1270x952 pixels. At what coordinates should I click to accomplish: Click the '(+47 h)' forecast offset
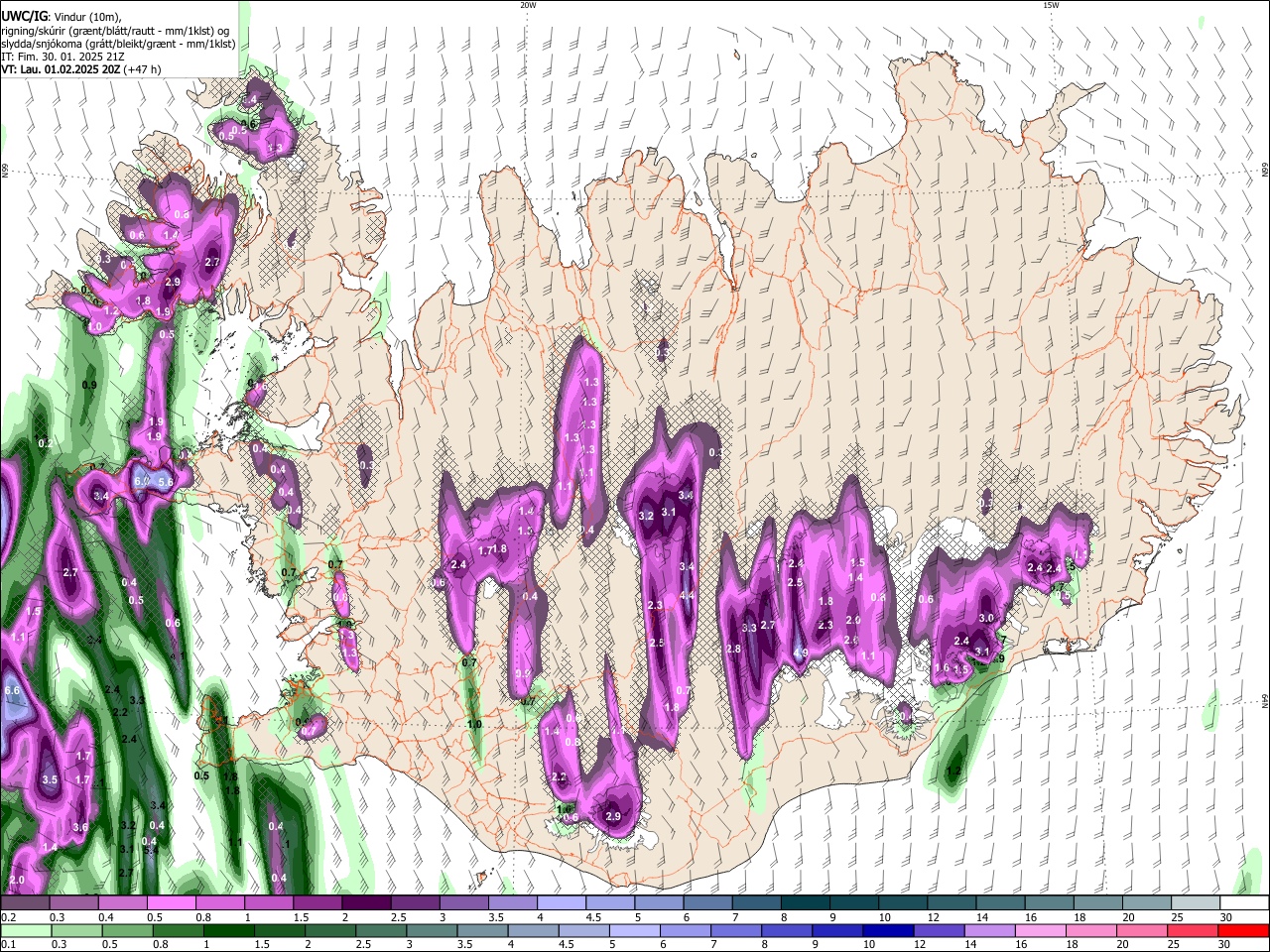click(x=143, y=69)
